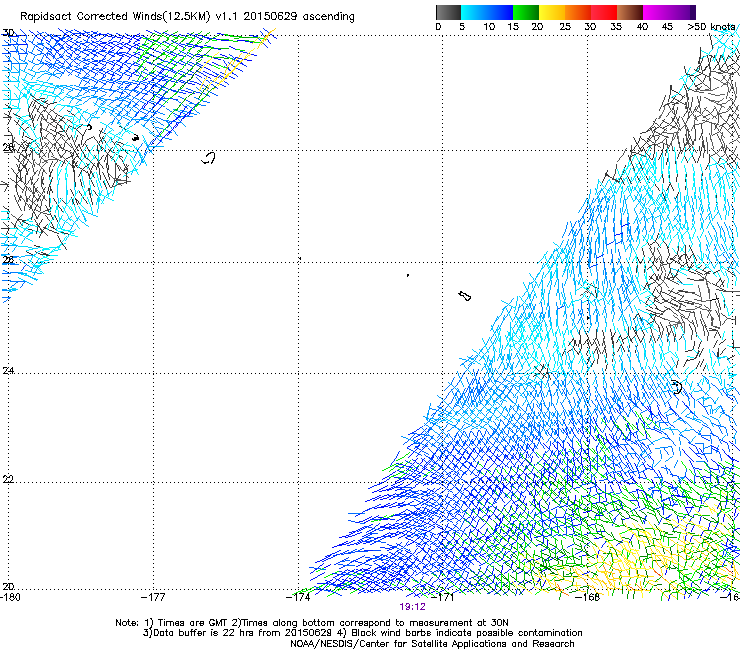Click the '30' latitude axis label

pyautogui.click(x=8, y=33)
